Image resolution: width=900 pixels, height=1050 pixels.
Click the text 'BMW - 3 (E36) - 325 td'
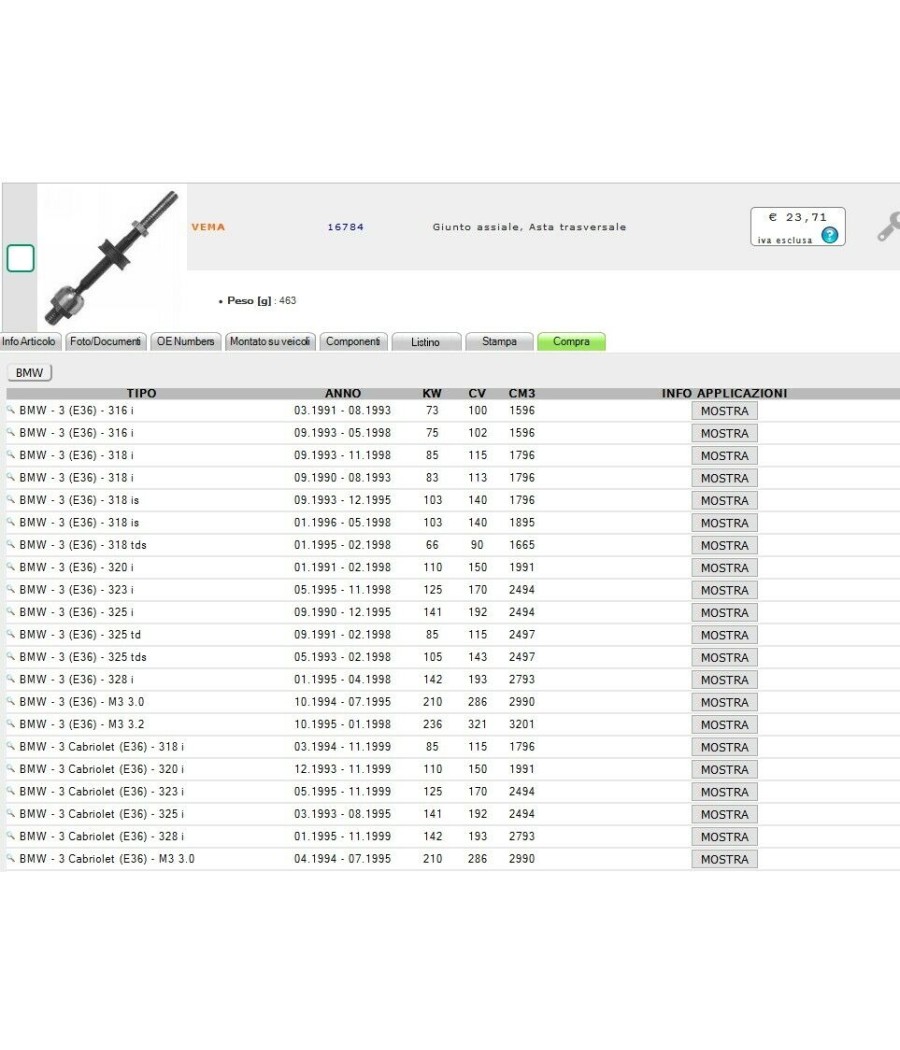click(x=80, y=635)
